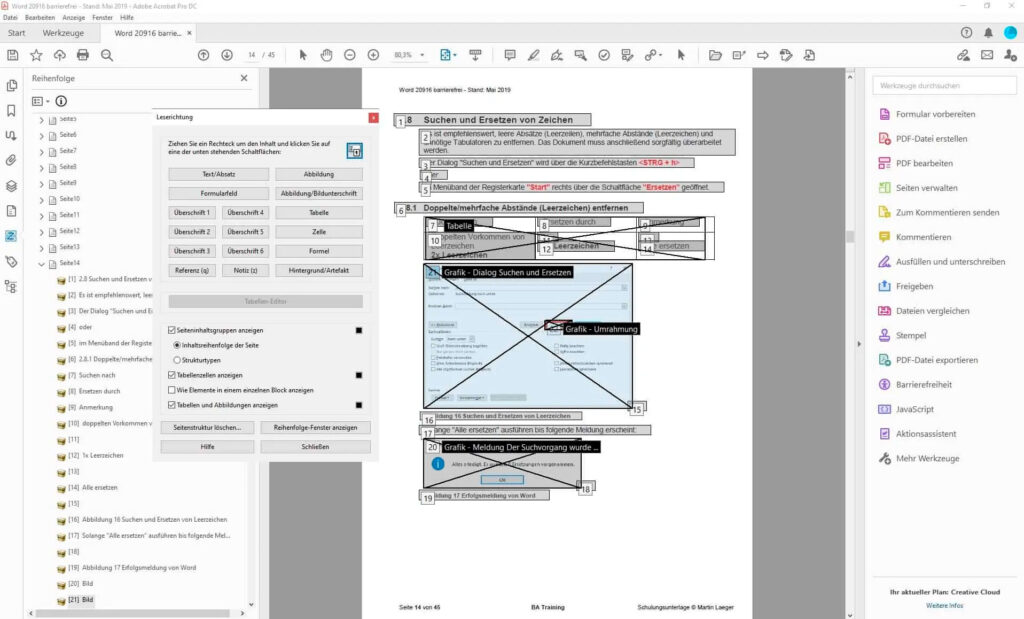Screen dimensions: 1024x619
Task: Open Tabellenzellen color swatch
Action: [359, 375]
